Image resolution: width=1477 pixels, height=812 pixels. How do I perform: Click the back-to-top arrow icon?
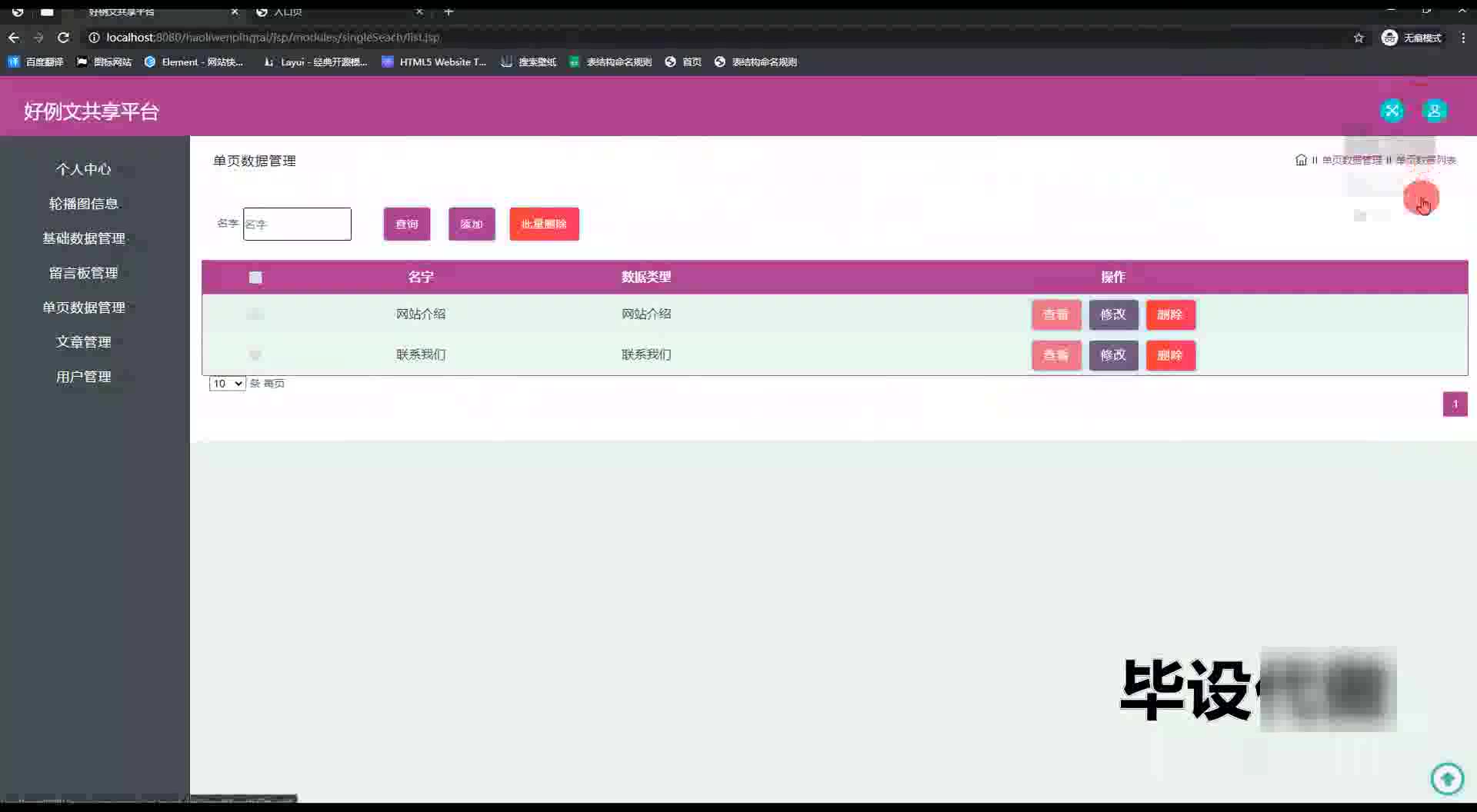tap(1447, 778)
